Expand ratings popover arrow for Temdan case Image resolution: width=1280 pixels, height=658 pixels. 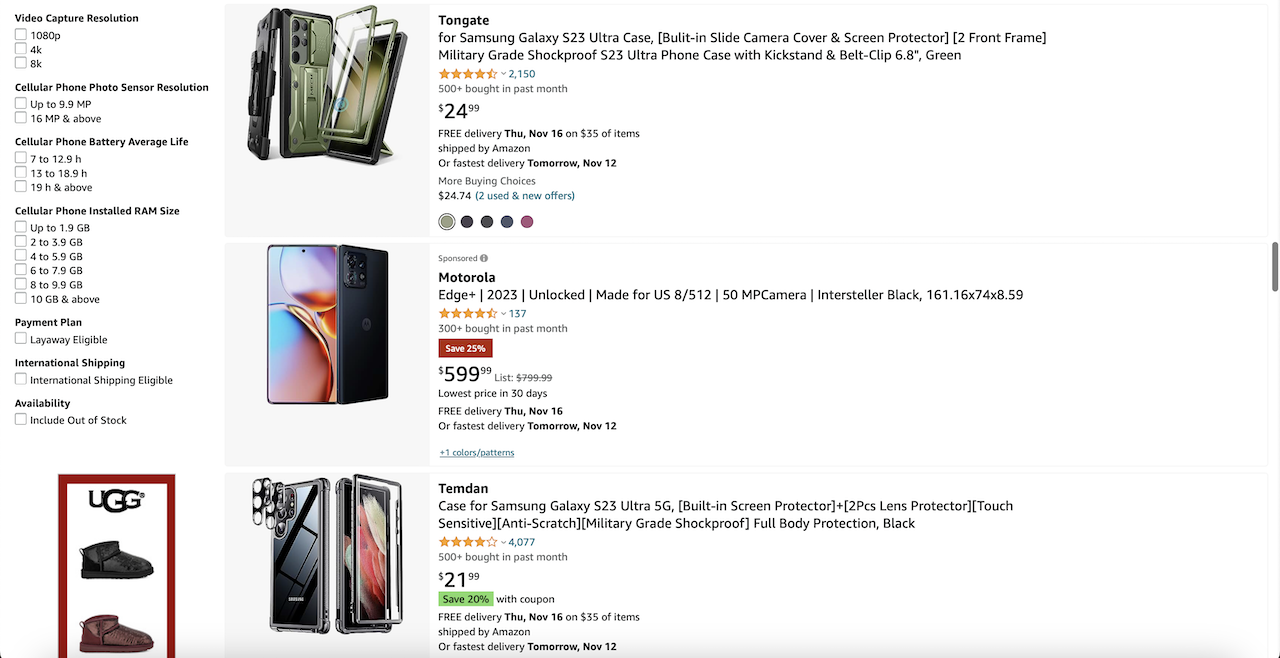click(x=503, y=543)
